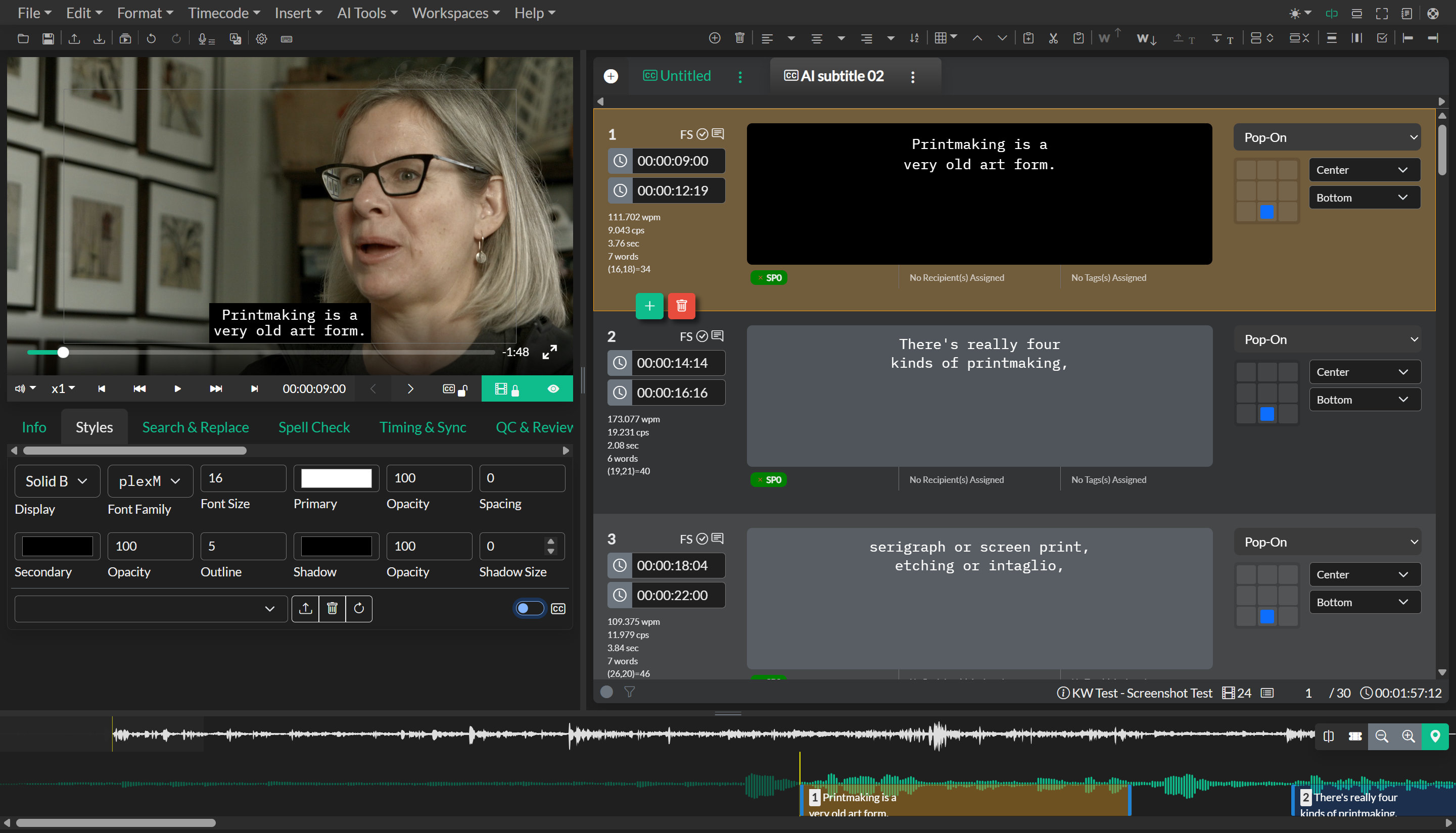Viewport: 1456px width, 833px height.
Task: Toggle the preview eye in the player bar
Action: (x=552, y=388)
